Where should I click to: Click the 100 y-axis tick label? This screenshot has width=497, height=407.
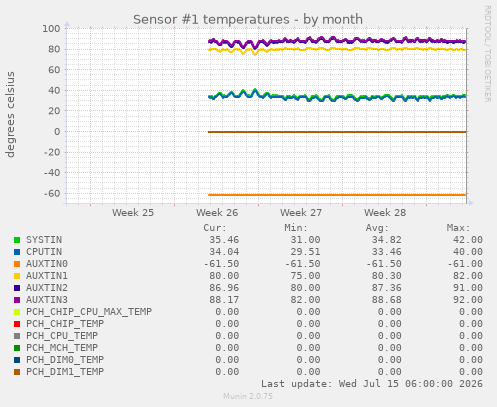click(51, 29)
